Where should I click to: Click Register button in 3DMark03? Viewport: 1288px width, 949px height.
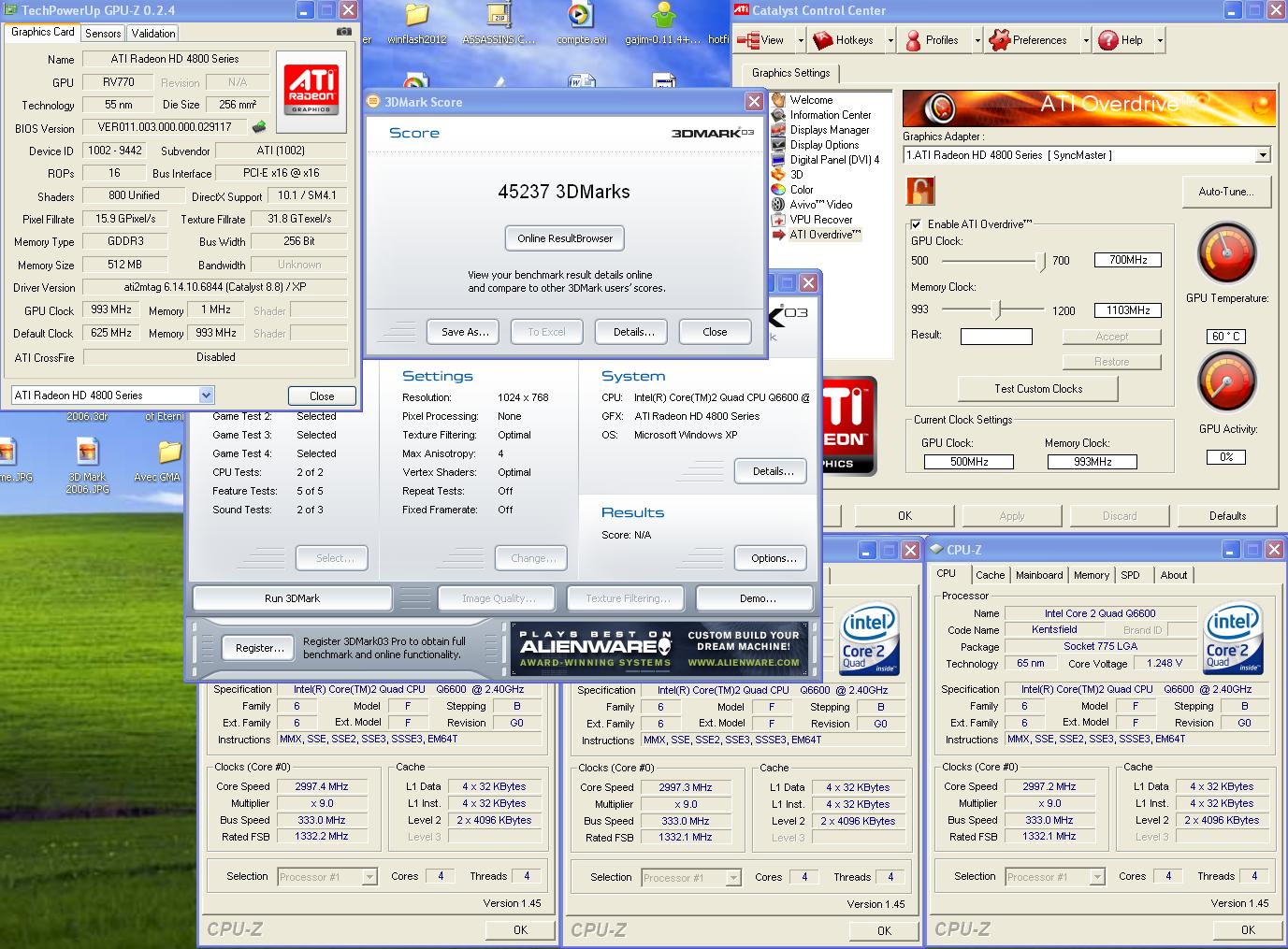click(x=259, y=647)
